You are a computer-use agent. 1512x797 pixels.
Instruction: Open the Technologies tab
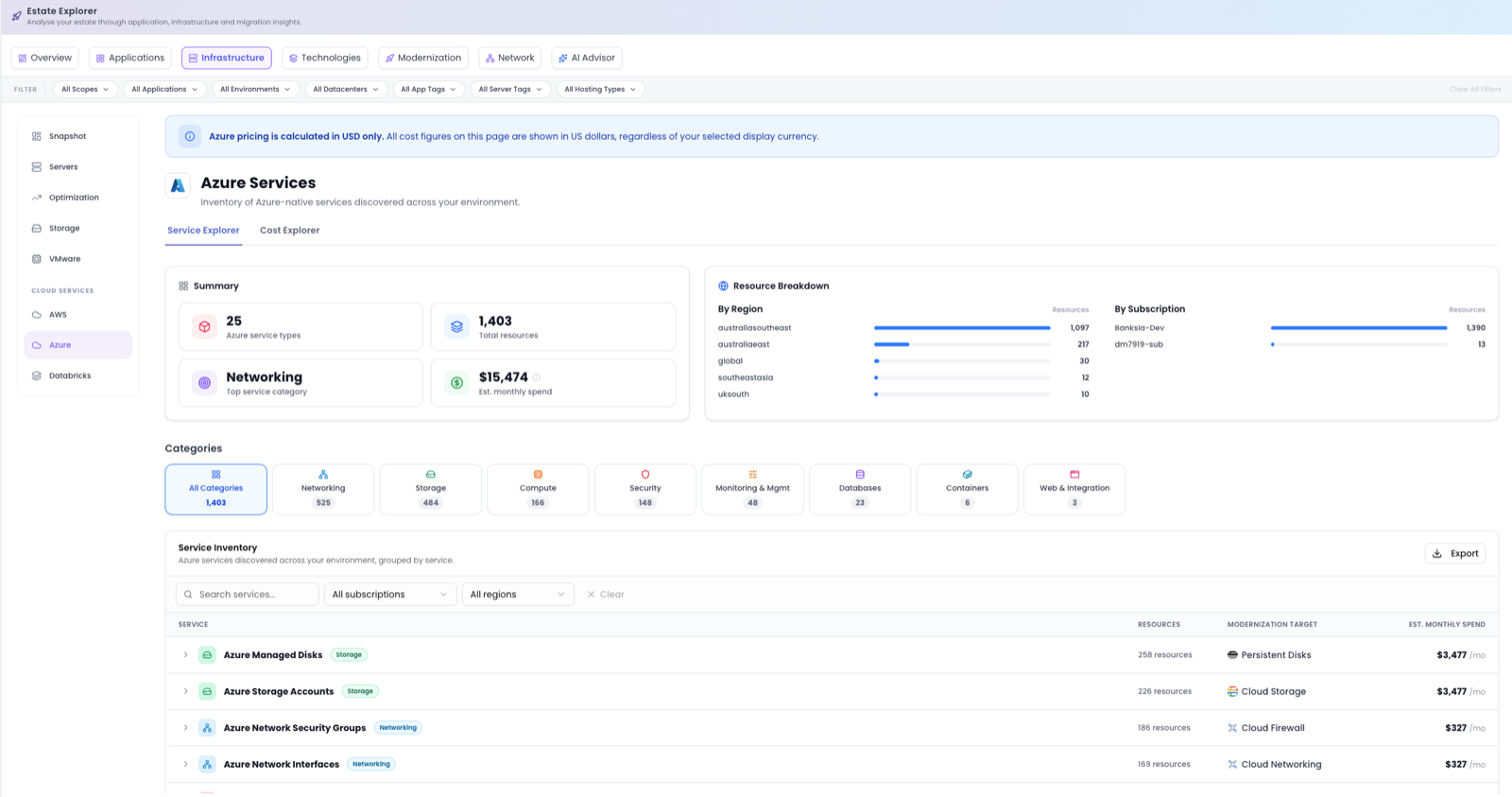325,58
